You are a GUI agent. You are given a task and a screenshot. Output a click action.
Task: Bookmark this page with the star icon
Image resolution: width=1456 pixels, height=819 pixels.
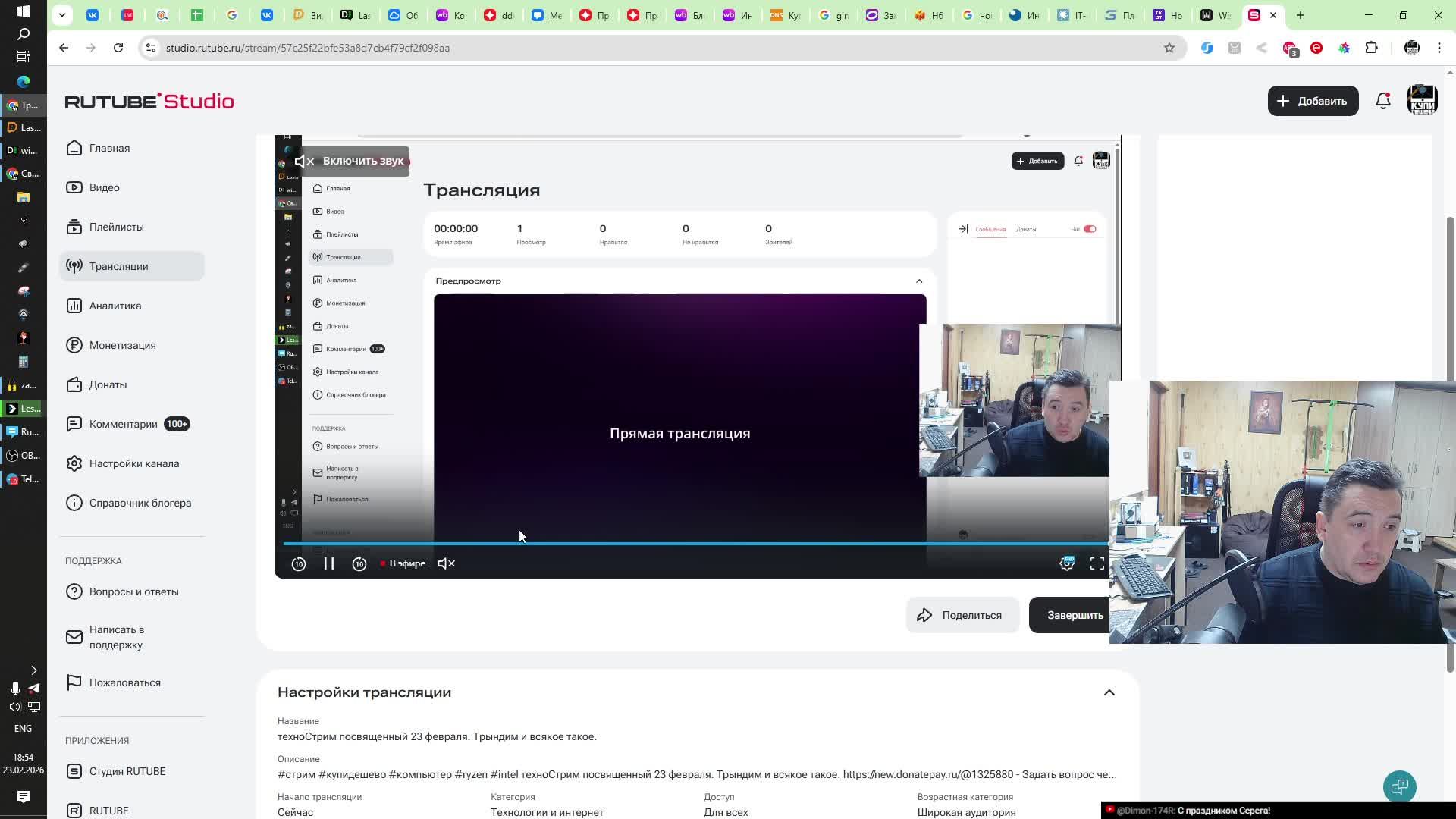coord(1169,48)
